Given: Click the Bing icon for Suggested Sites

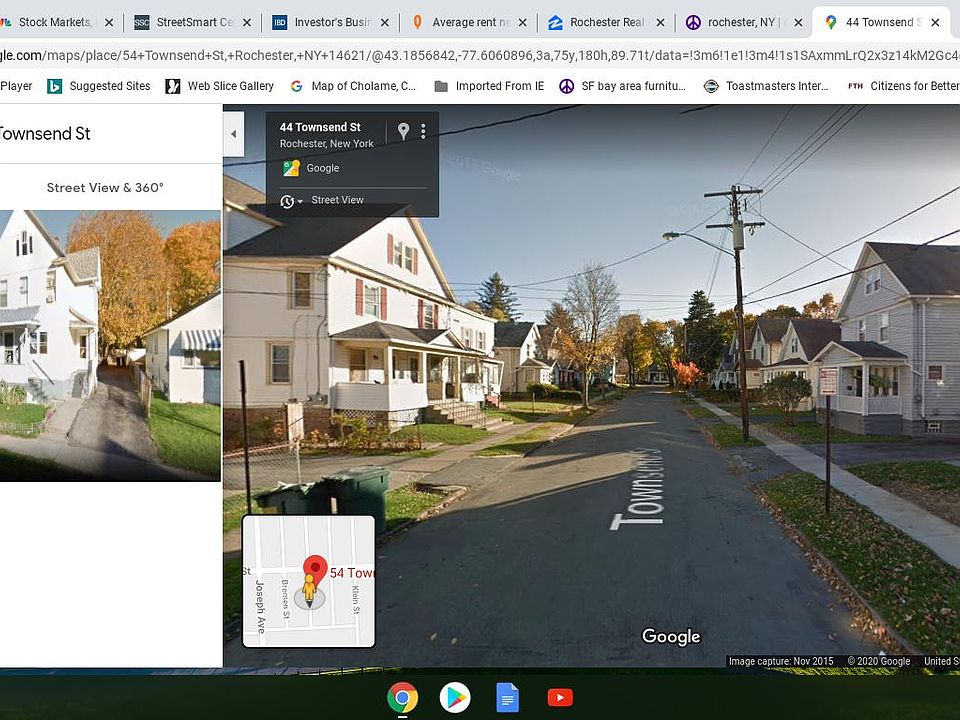Looking at the screenshot, I should pos(54,86).
